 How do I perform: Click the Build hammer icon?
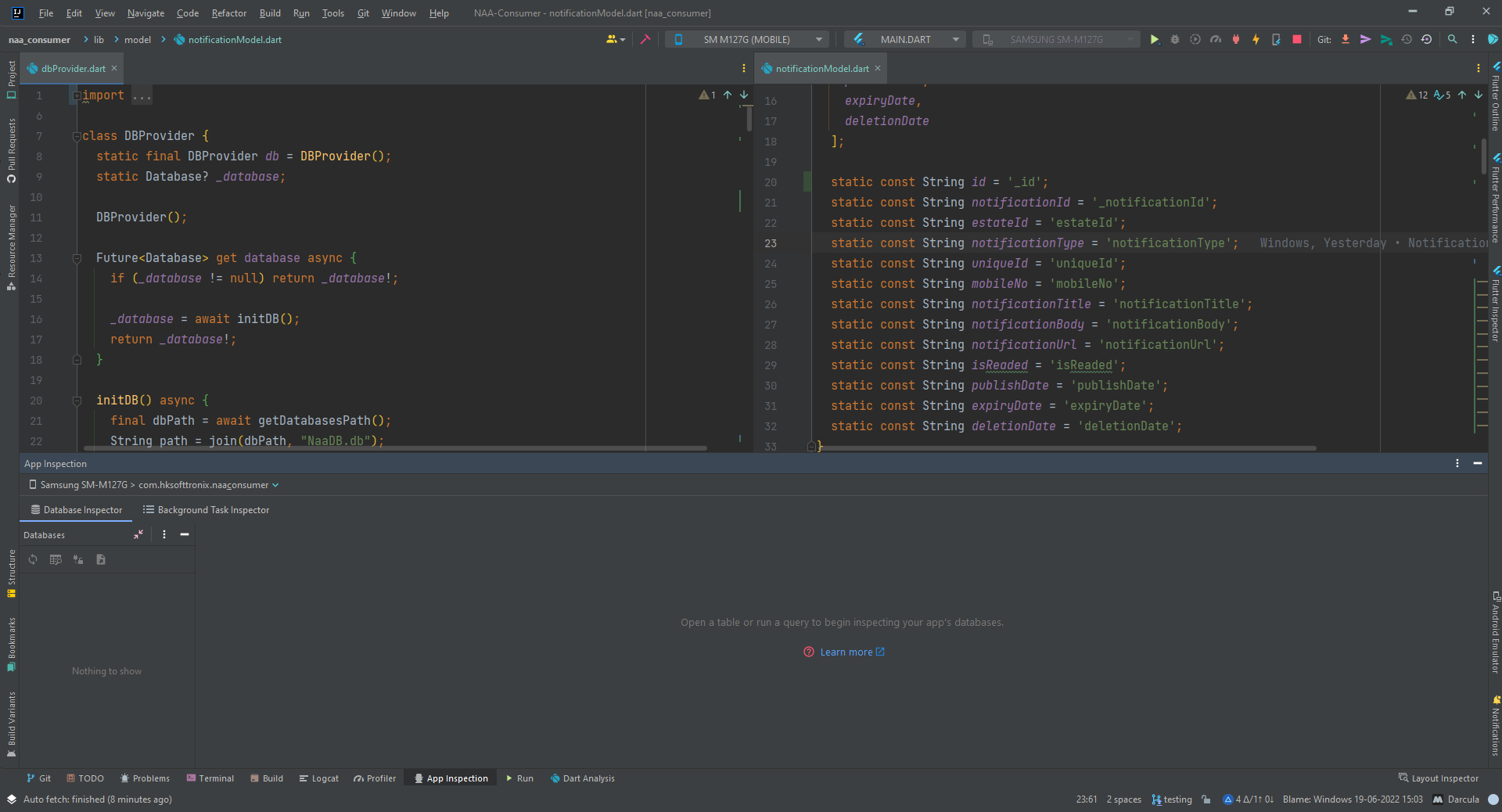point(645,40)
